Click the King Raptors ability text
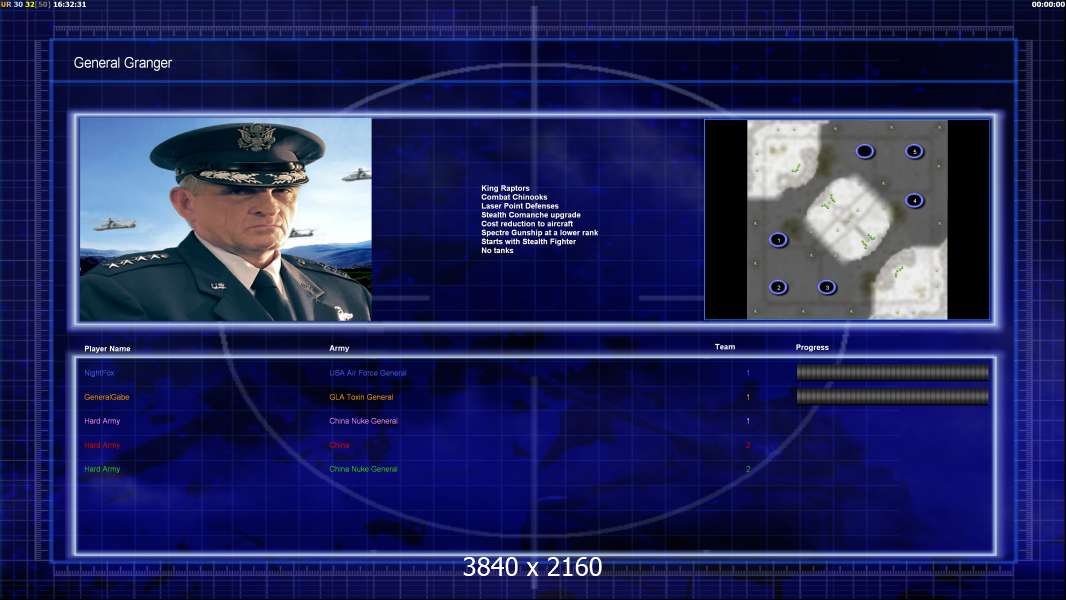The image size is (1066, 600). 506,188
